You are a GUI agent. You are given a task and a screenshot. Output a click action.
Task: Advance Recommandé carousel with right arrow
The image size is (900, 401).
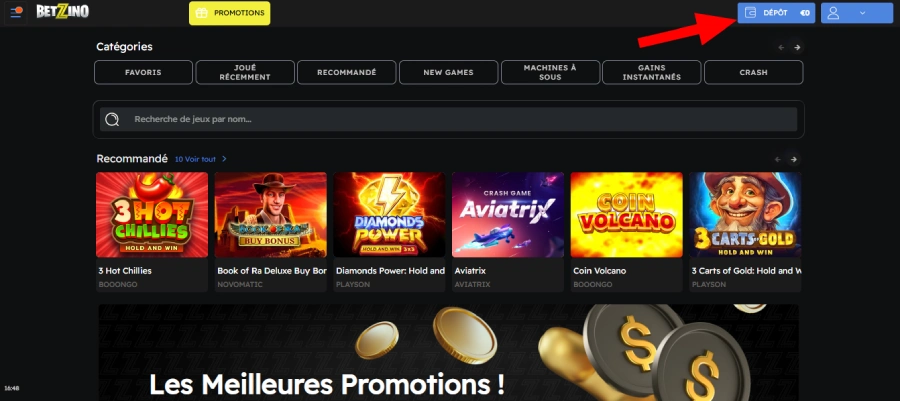pyautogui.click(x=794, y=159)
